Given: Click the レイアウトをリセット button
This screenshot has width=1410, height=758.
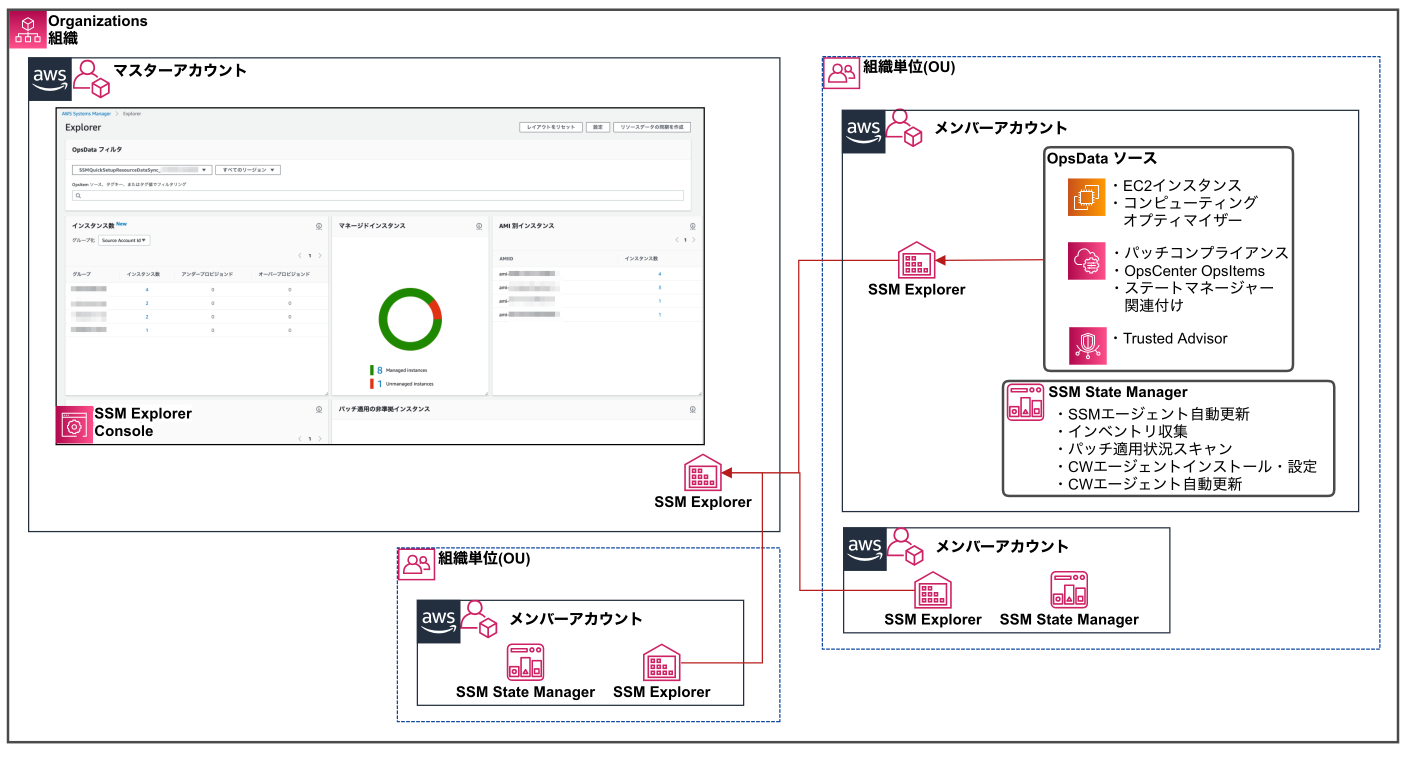Looking at the screenshot, I should coord(550,127).
